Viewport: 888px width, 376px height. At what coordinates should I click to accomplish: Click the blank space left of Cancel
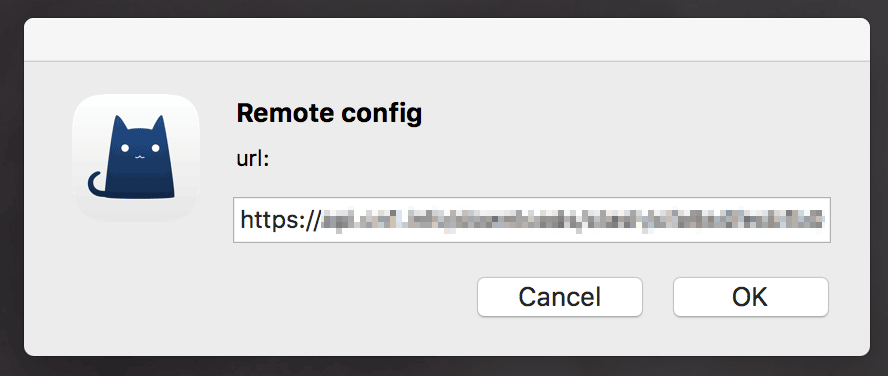tap(351, 297)
